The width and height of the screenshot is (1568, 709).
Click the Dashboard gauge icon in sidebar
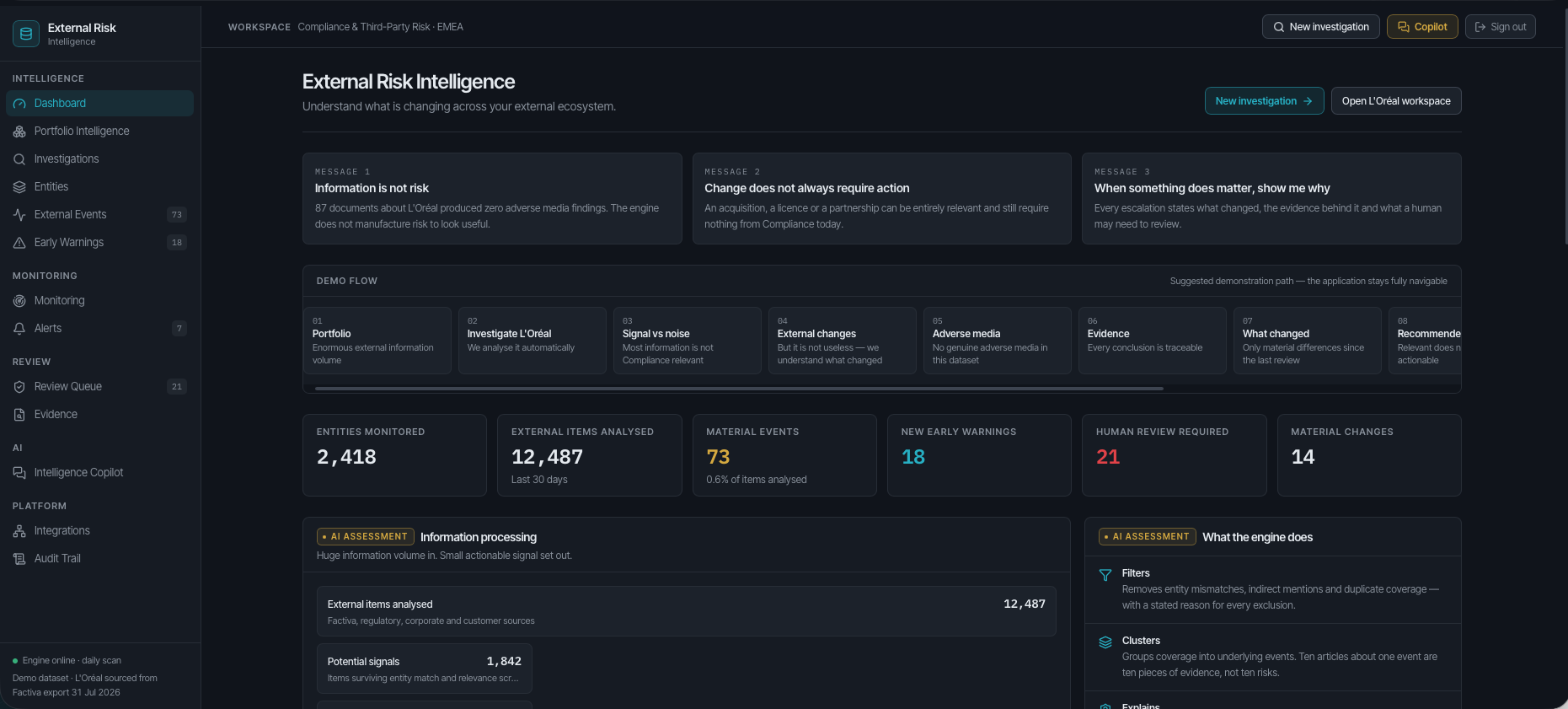coord(19,104)
